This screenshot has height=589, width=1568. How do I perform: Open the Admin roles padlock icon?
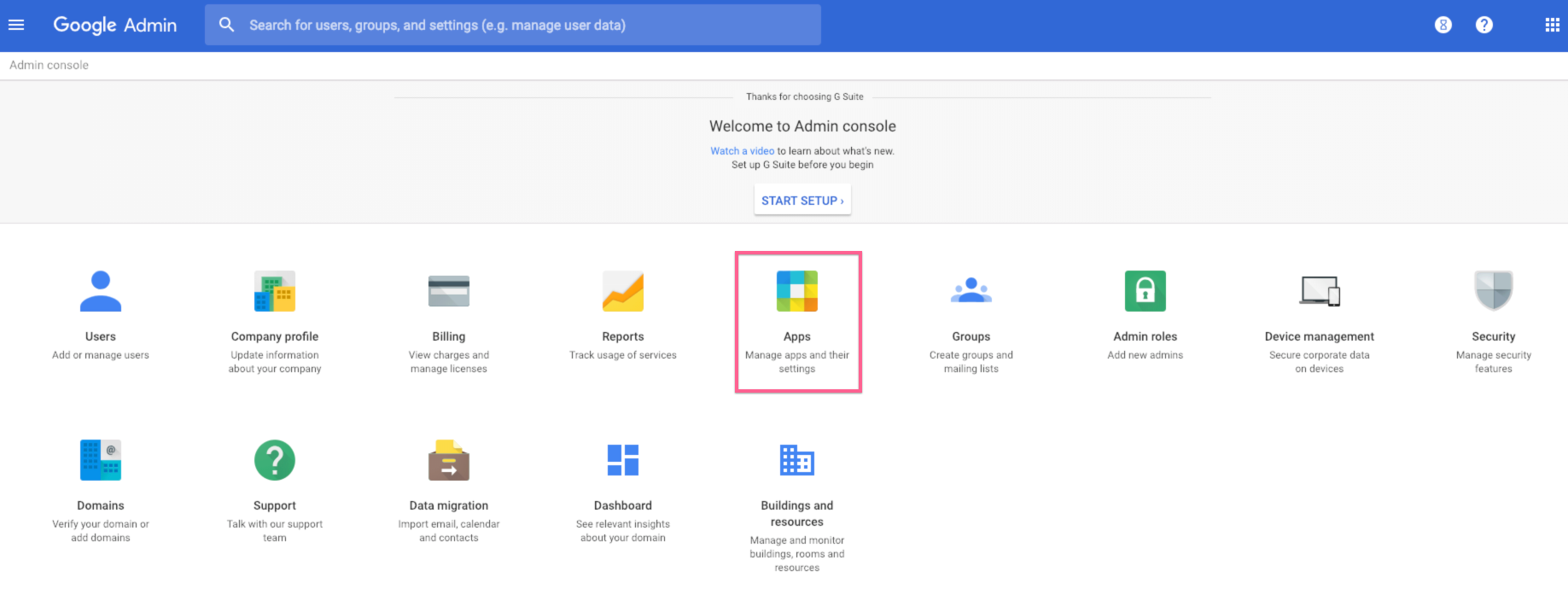tap(1145, 291)
